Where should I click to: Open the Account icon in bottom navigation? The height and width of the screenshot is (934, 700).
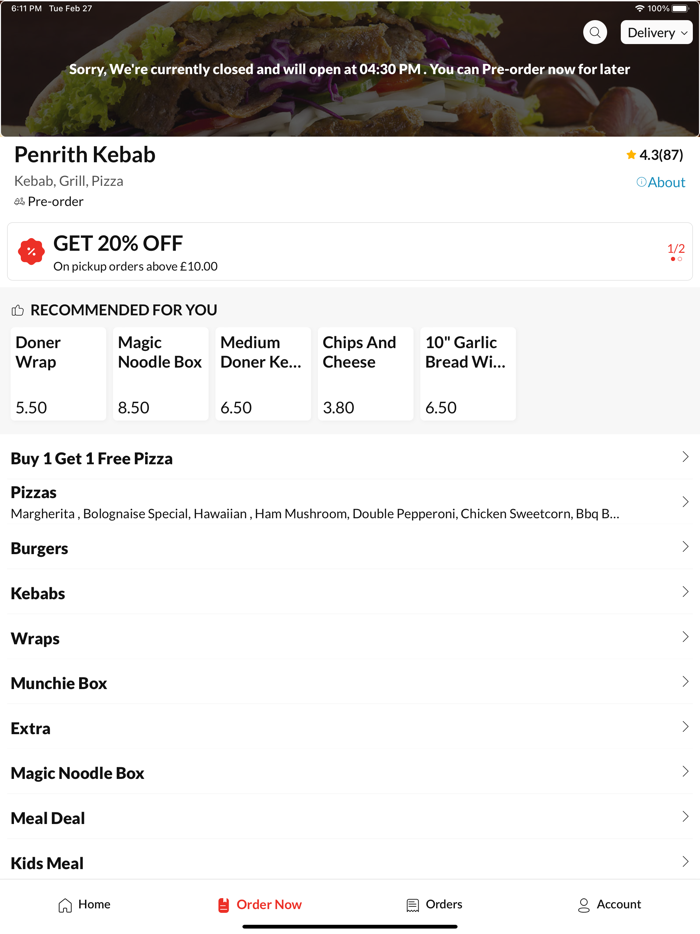[x=582, y=905]
